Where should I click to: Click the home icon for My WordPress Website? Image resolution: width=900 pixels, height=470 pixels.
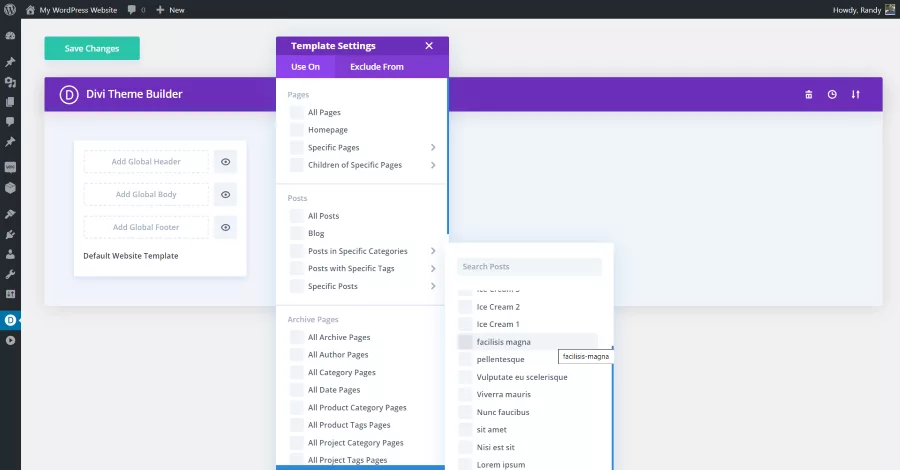click(30, 10)
